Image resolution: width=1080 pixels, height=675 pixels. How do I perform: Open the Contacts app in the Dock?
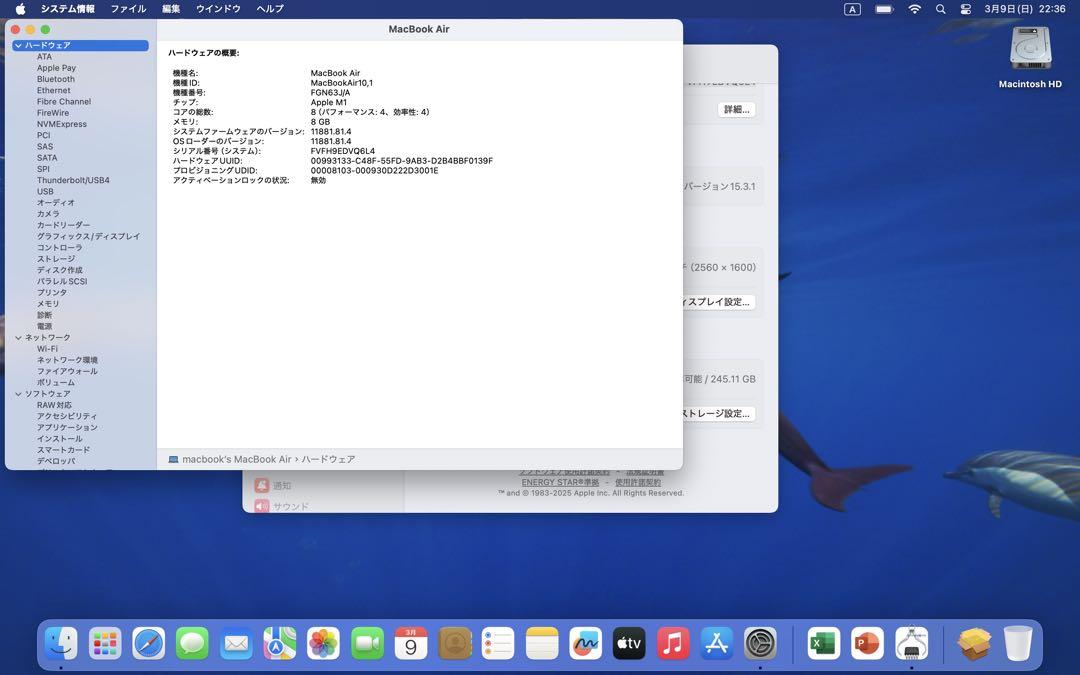(x=455, y=643)
